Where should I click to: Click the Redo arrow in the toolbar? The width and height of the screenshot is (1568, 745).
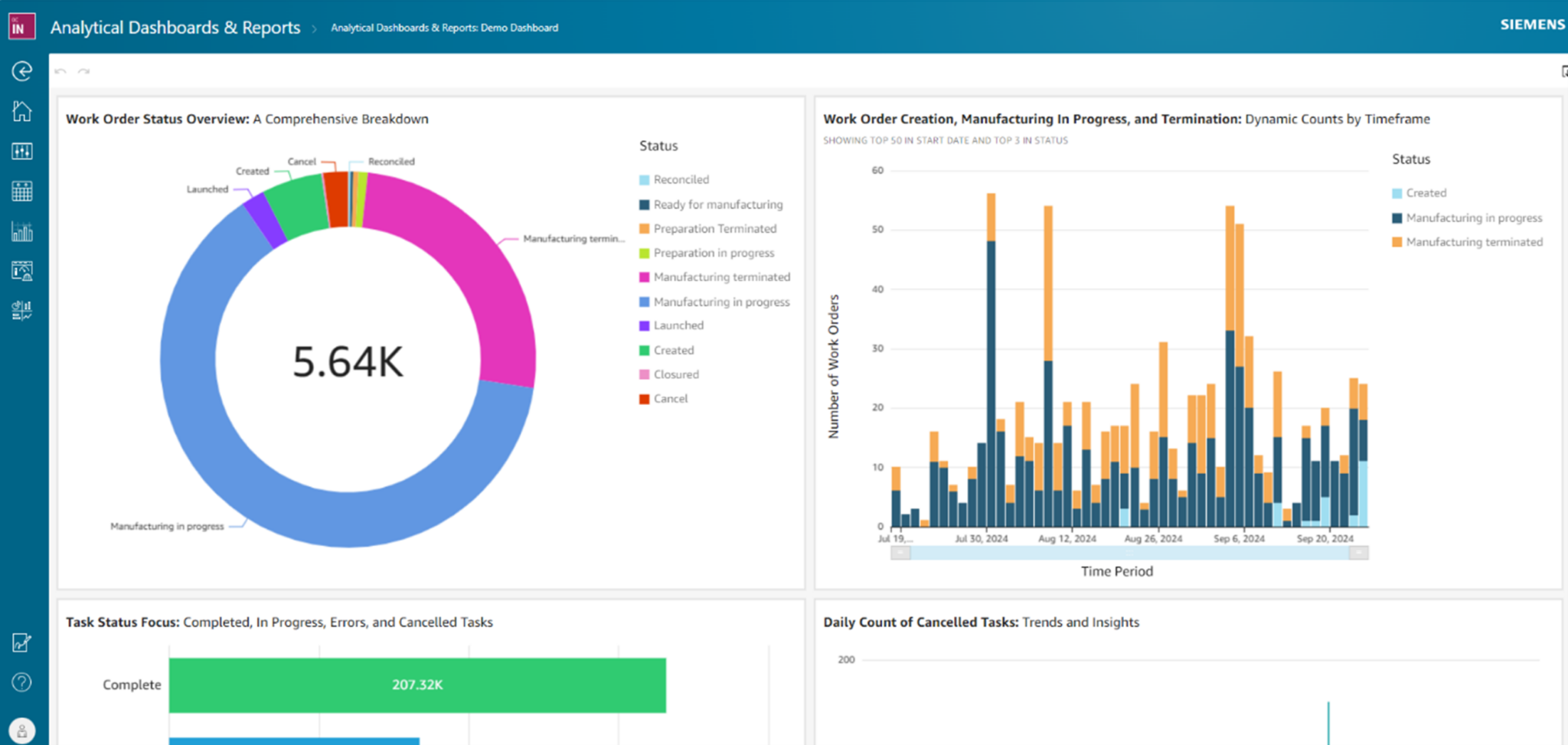click(84, 70)
